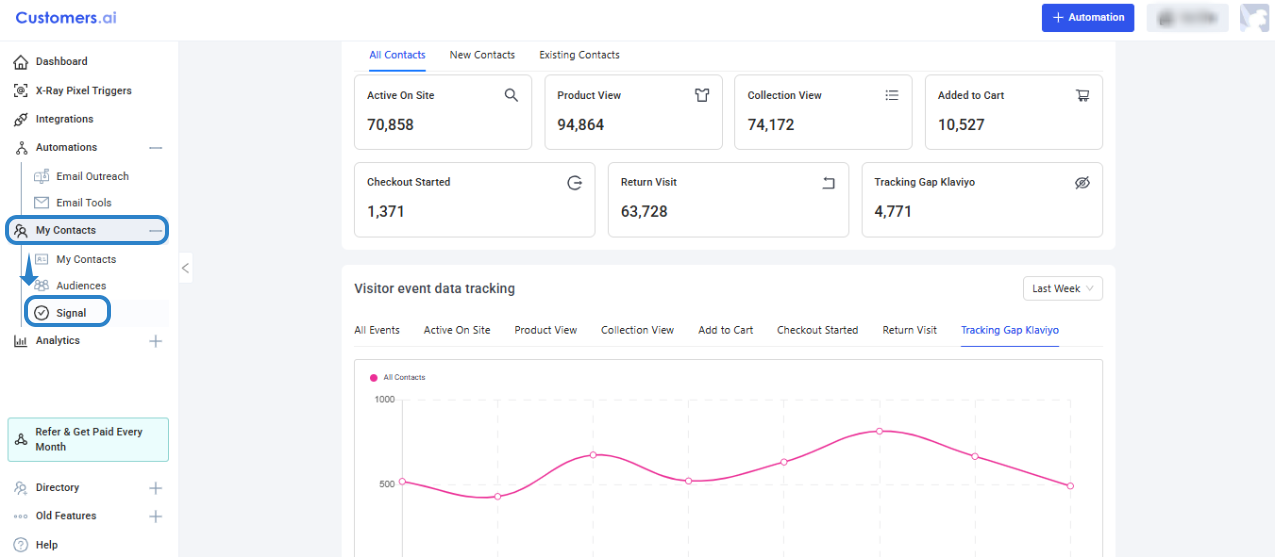Expand the Analytics section
Image resolution: width=1275 pixels, height=557 pixels.
[x=155, y=341]
